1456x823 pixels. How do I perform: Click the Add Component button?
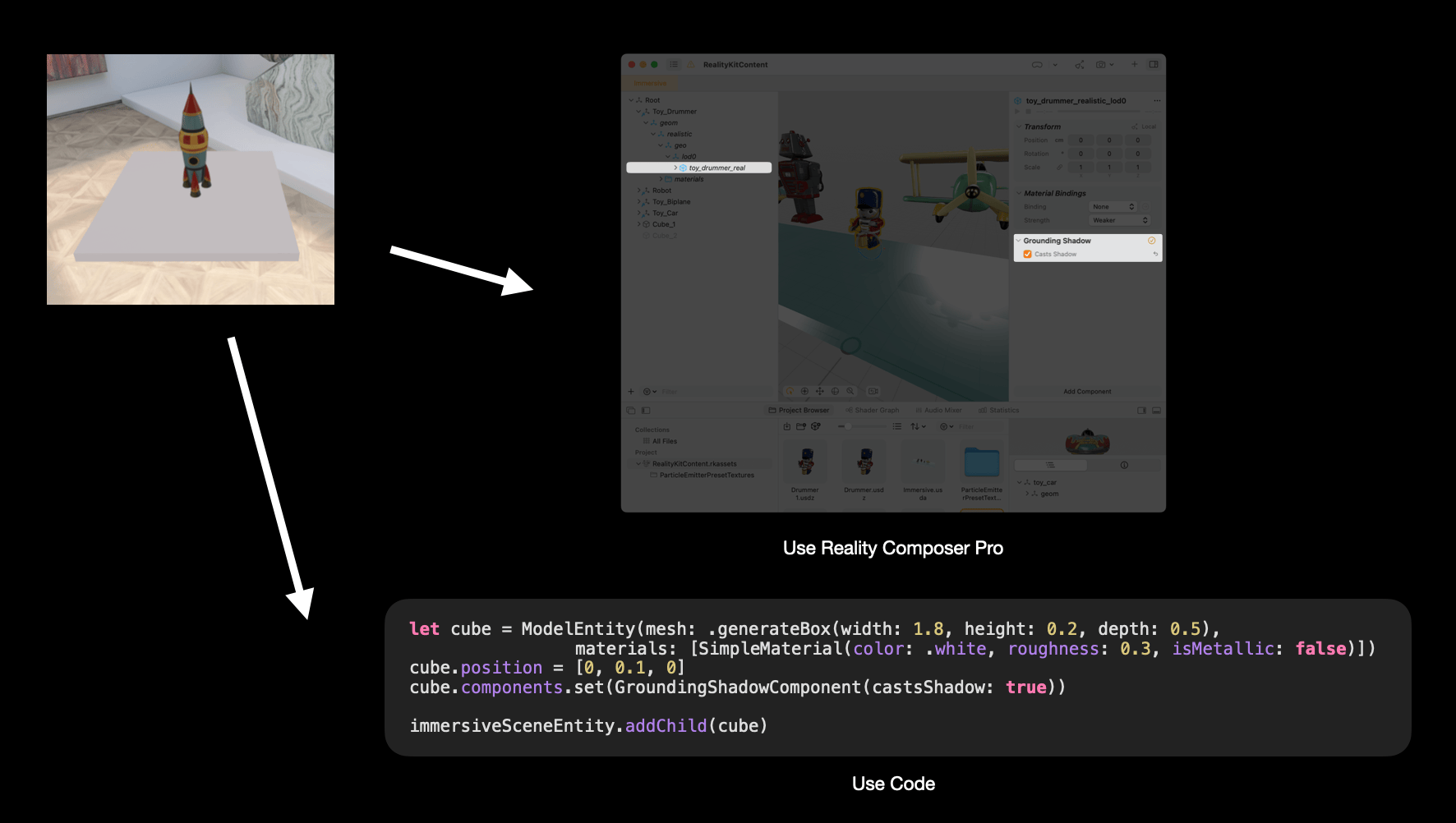tap(1087, 392)
